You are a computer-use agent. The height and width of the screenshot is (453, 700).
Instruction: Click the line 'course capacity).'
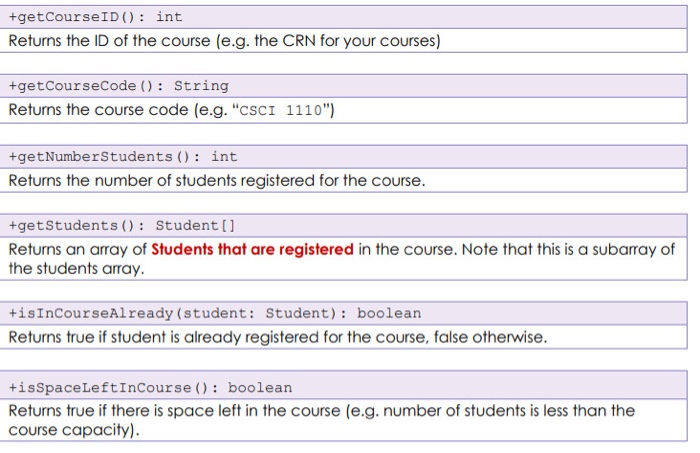[x=74, y=430]
